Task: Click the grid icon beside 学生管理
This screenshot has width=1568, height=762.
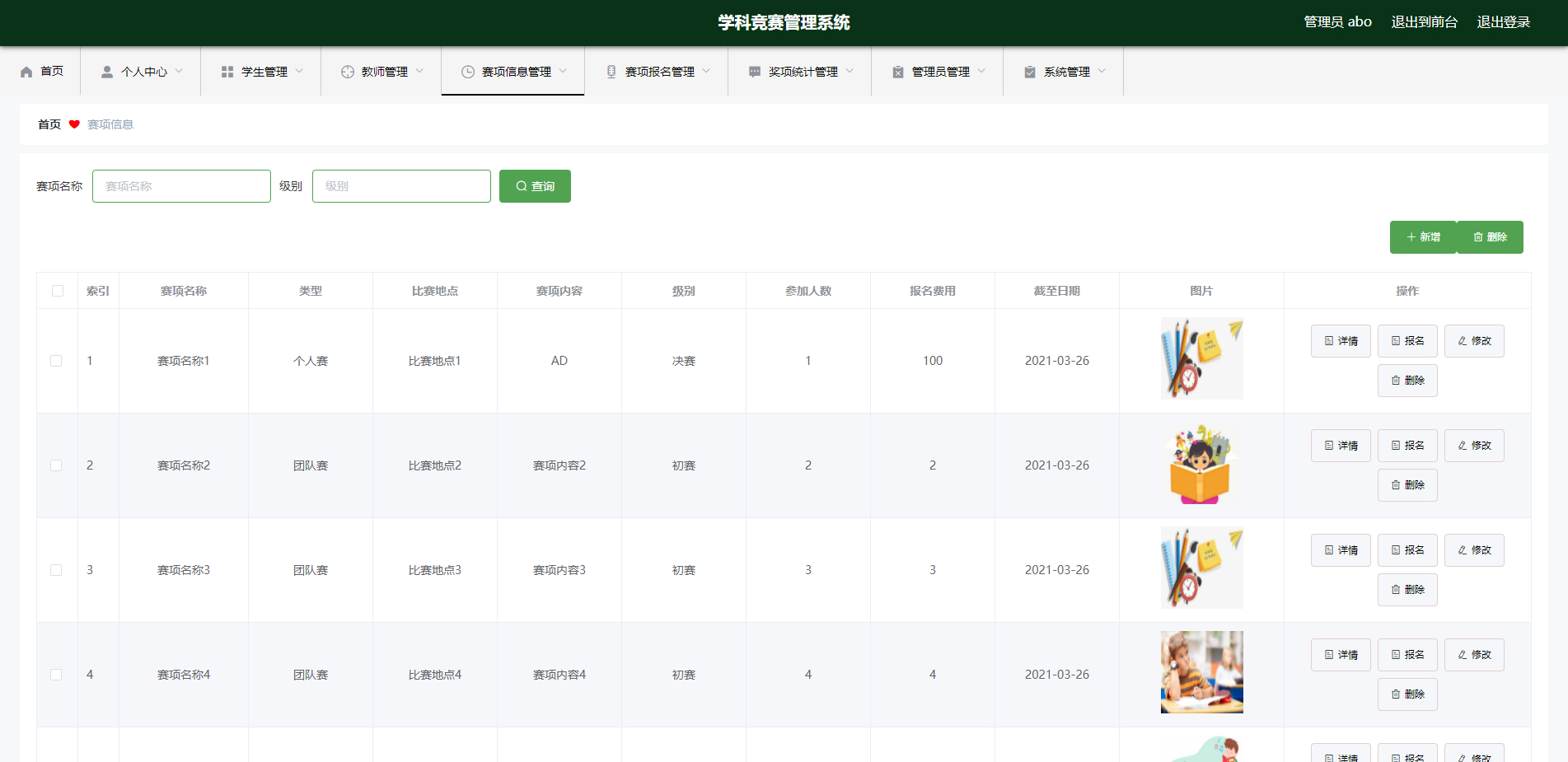Action: tap(227, 72)
